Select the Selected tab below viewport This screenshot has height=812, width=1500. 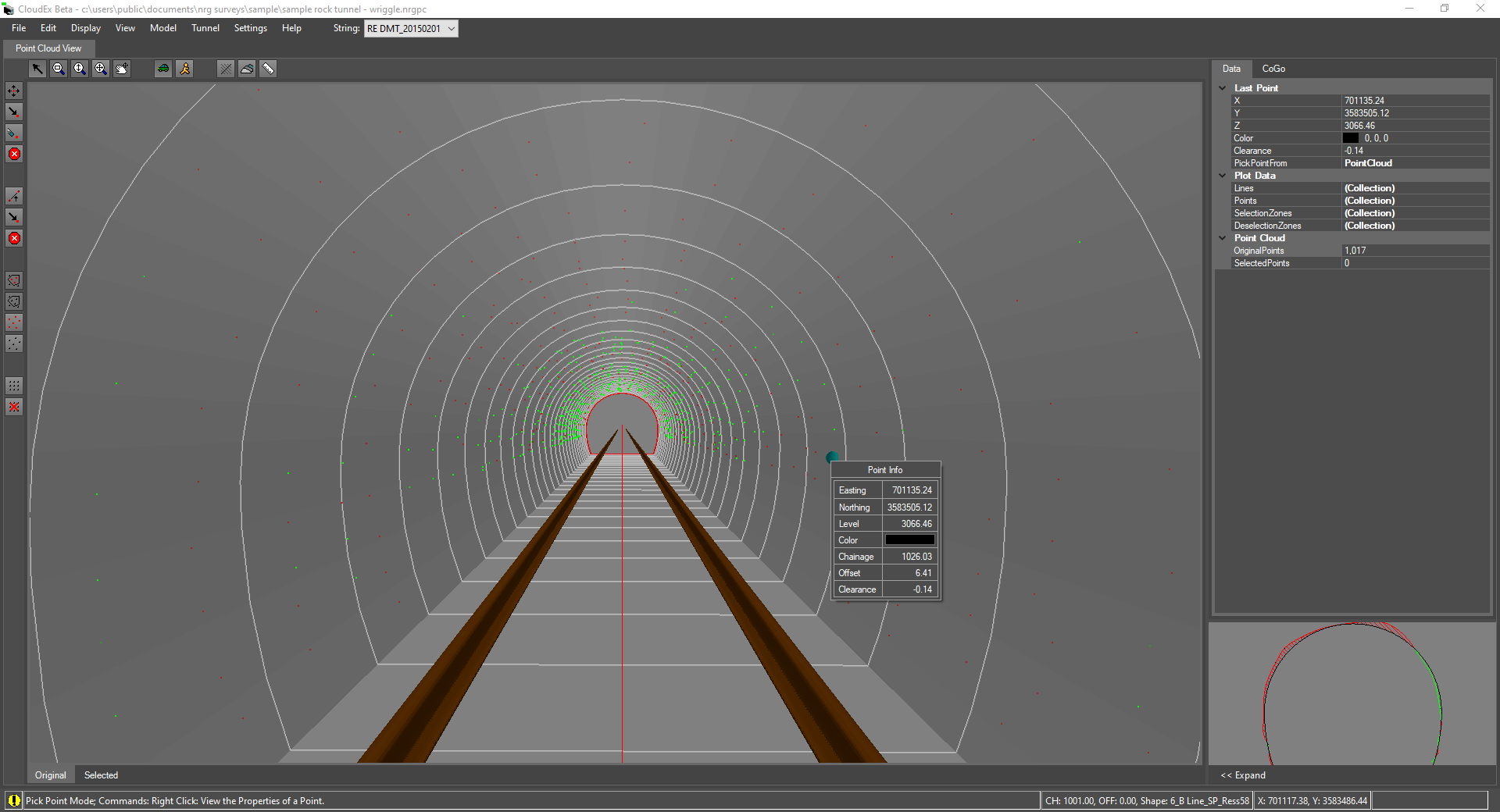102,775
